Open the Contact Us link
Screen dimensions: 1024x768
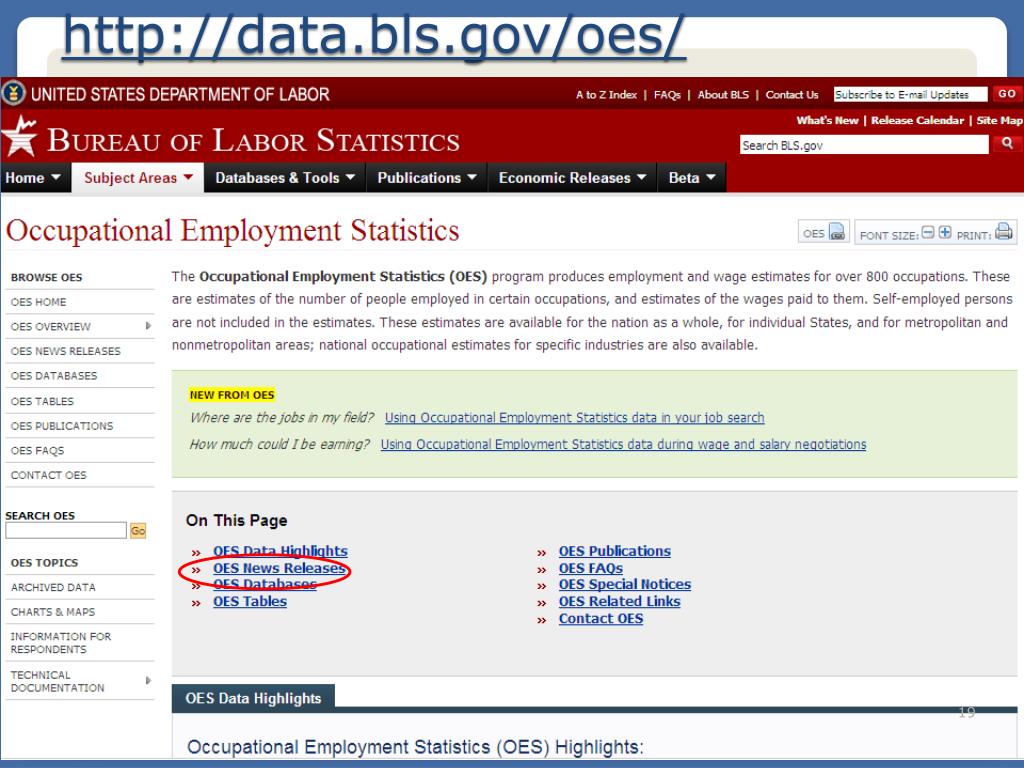coord(792,95)
